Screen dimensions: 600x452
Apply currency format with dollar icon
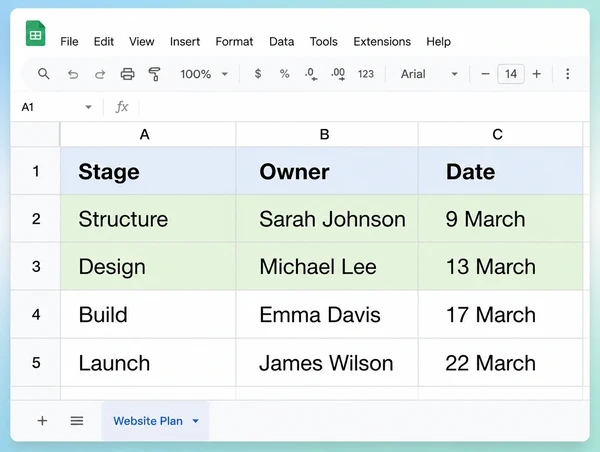pyautogui.click(x=258, y=73)
